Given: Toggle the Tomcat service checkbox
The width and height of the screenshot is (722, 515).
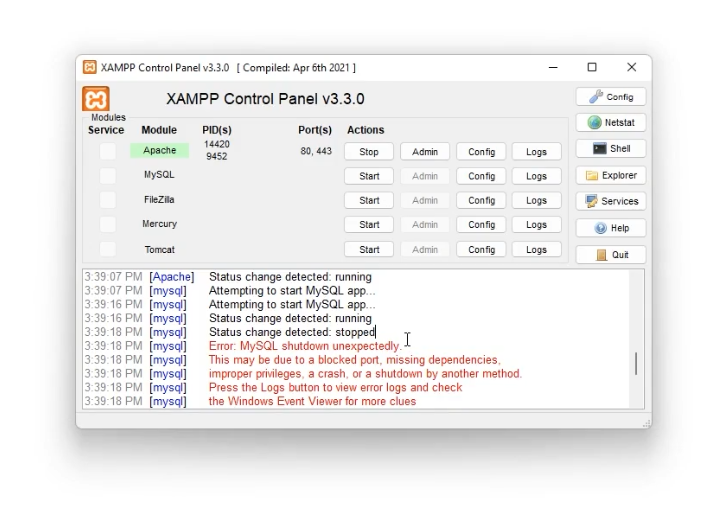Looking at the screenshot, I should (x=107, y=250).
